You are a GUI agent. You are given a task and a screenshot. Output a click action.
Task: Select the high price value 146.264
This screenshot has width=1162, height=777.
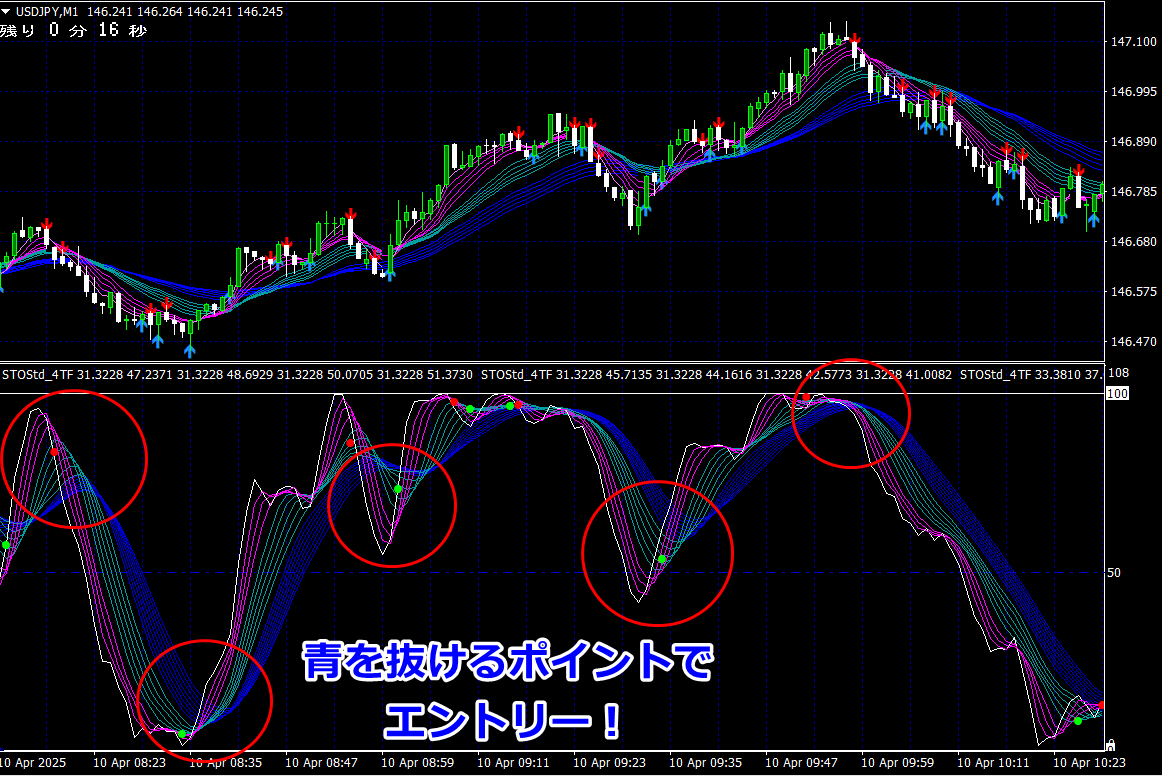coord(159,12)
